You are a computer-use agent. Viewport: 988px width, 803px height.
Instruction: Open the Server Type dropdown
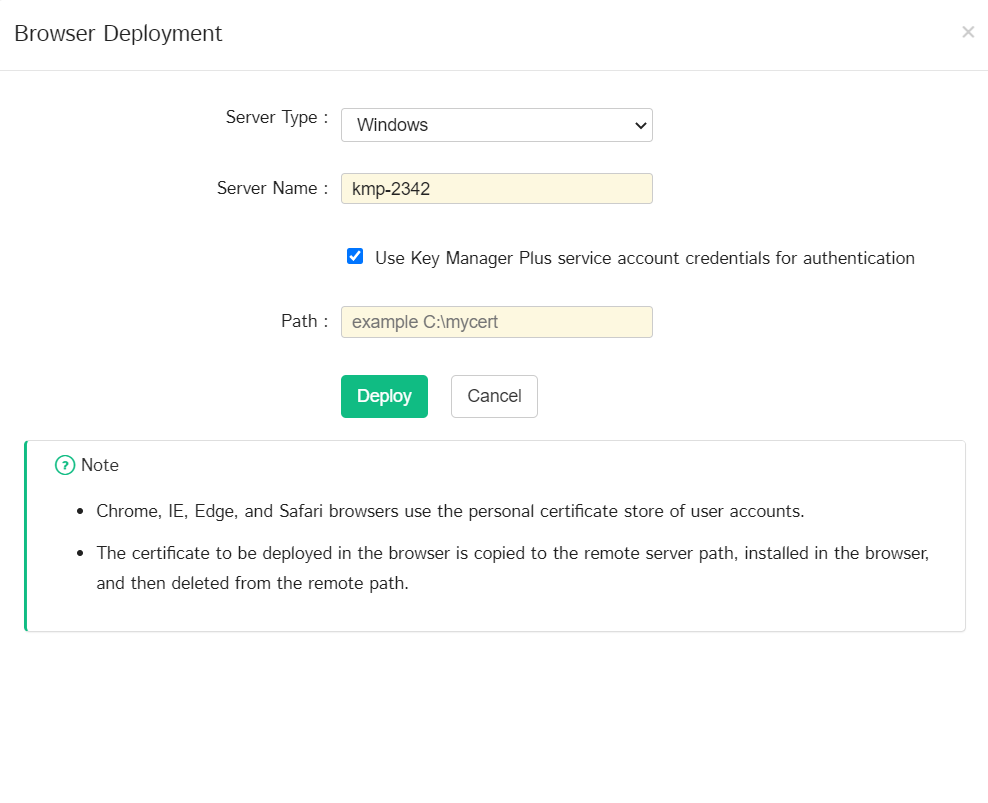pyautogui.click(x=496, y=125)
